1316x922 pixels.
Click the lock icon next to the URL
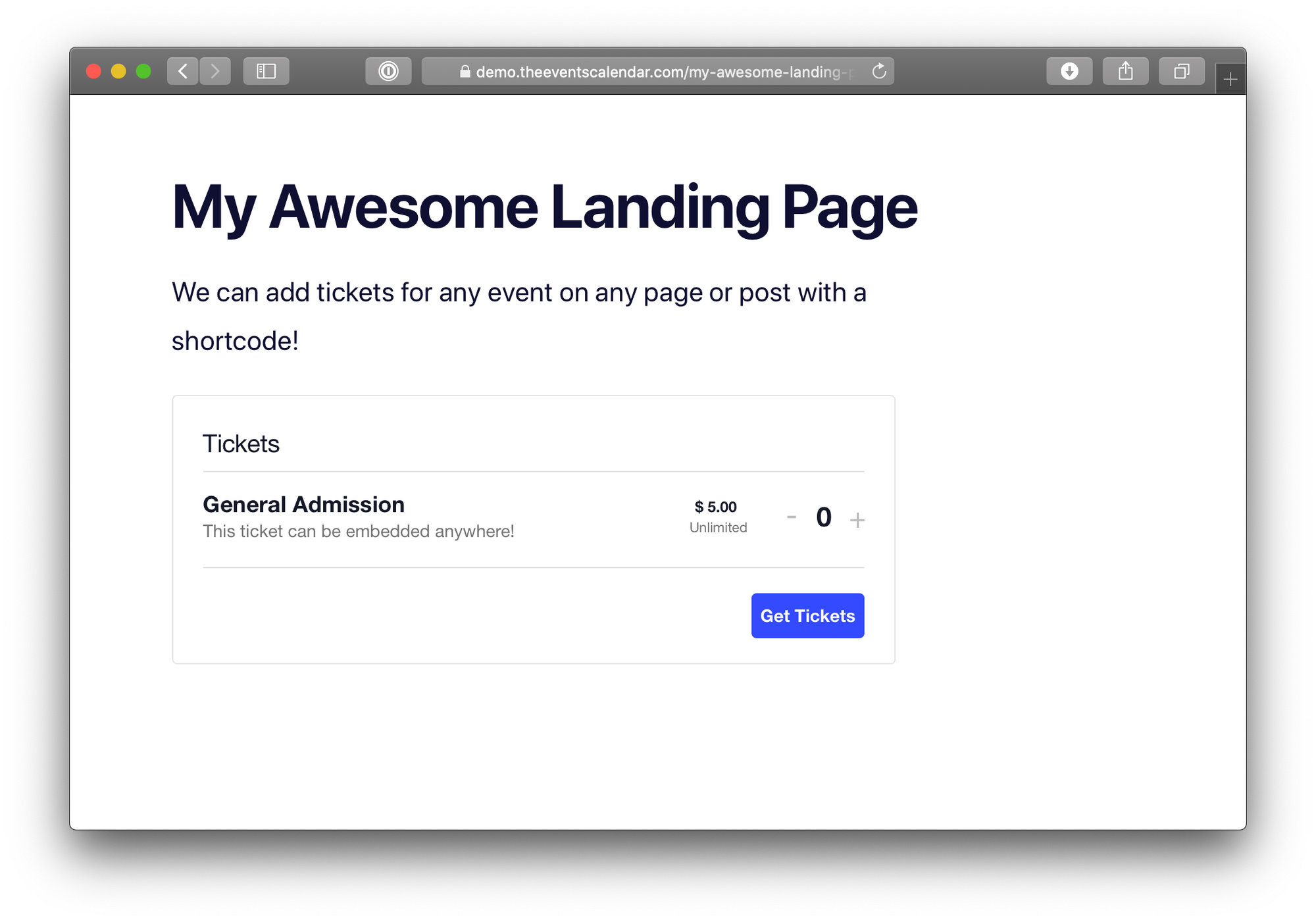pos(465,72)
